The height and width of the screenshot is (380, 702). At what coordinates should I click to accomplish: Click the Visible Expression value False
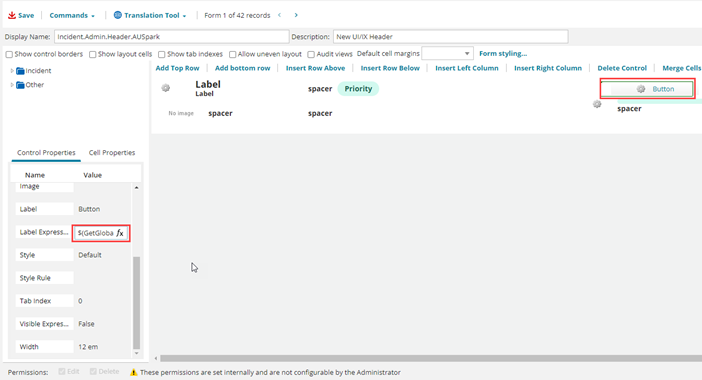click(x=86, y=324)
